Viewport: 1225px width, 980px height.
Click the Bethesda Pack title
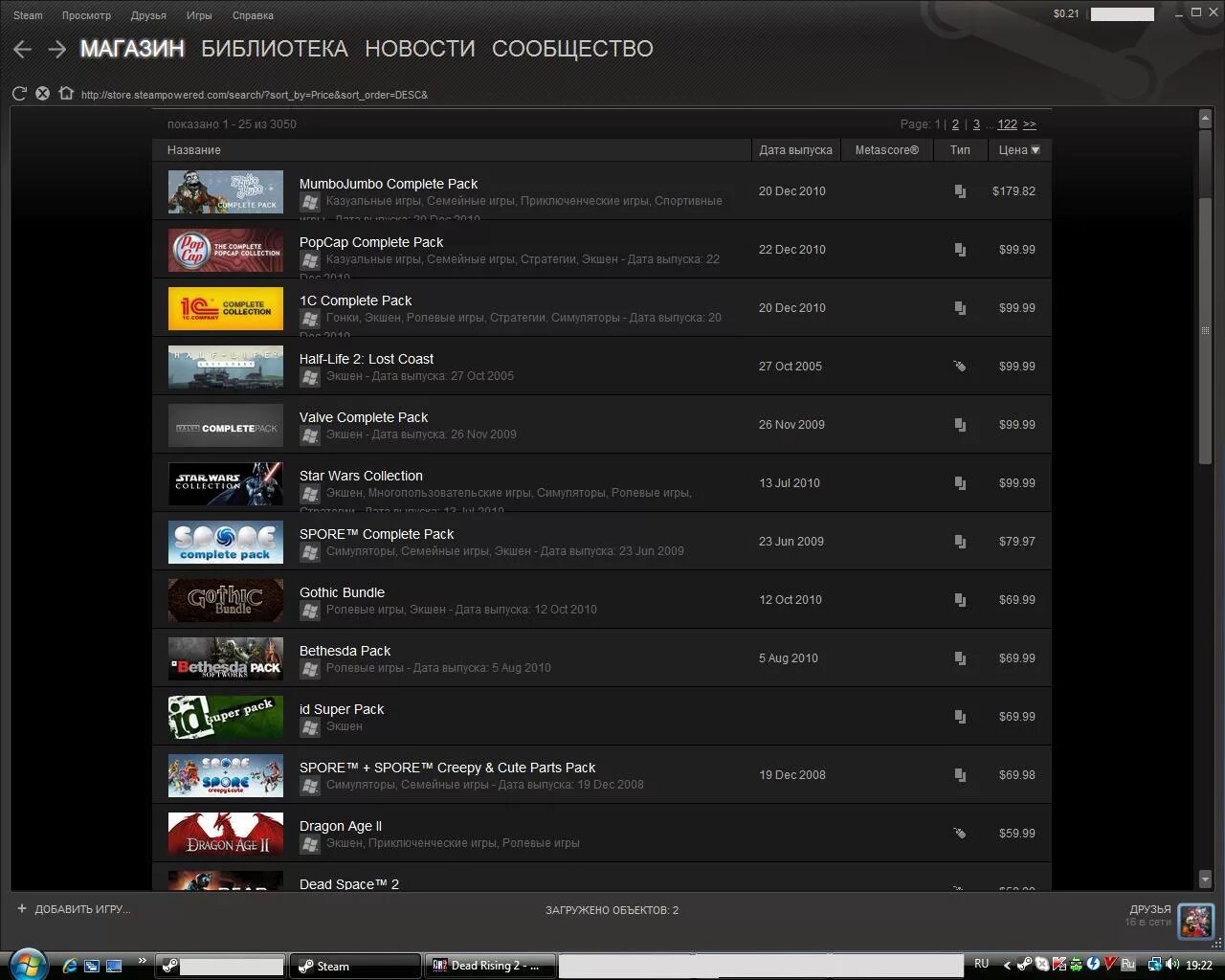coord(345,651)
